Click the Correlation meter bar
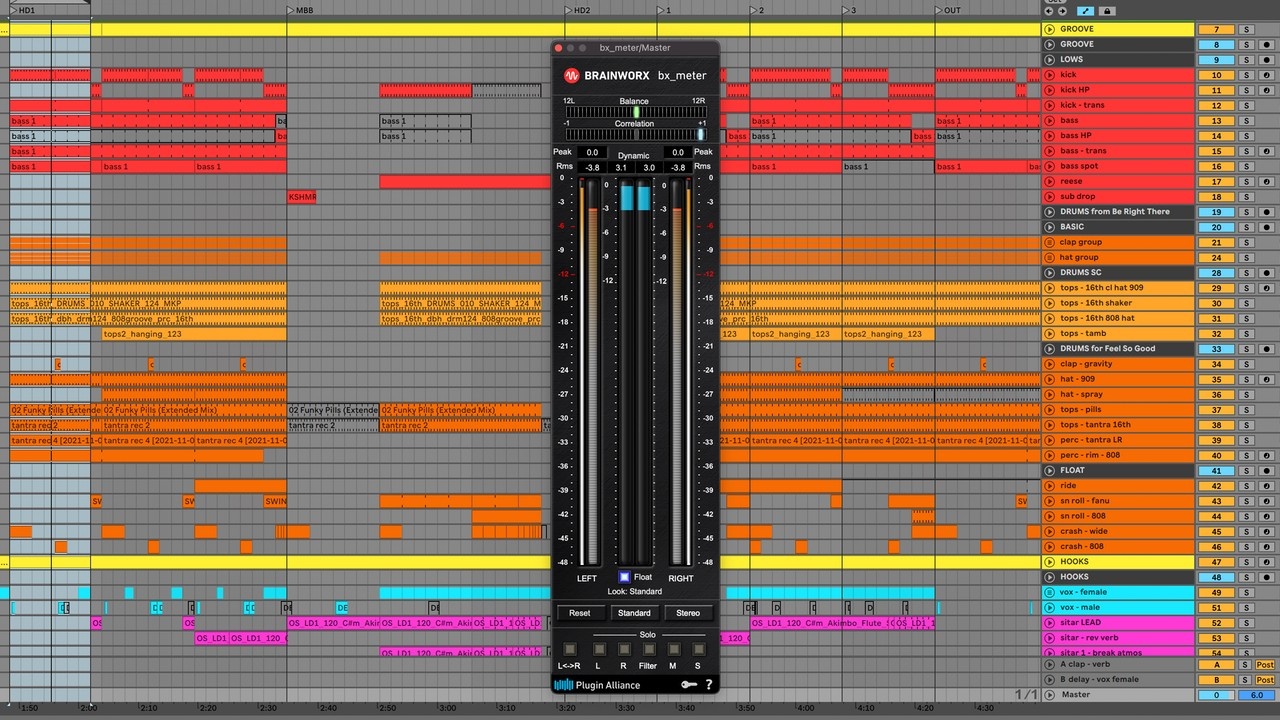The width and height of the screenshot is (1280, 720). point(636,134)
